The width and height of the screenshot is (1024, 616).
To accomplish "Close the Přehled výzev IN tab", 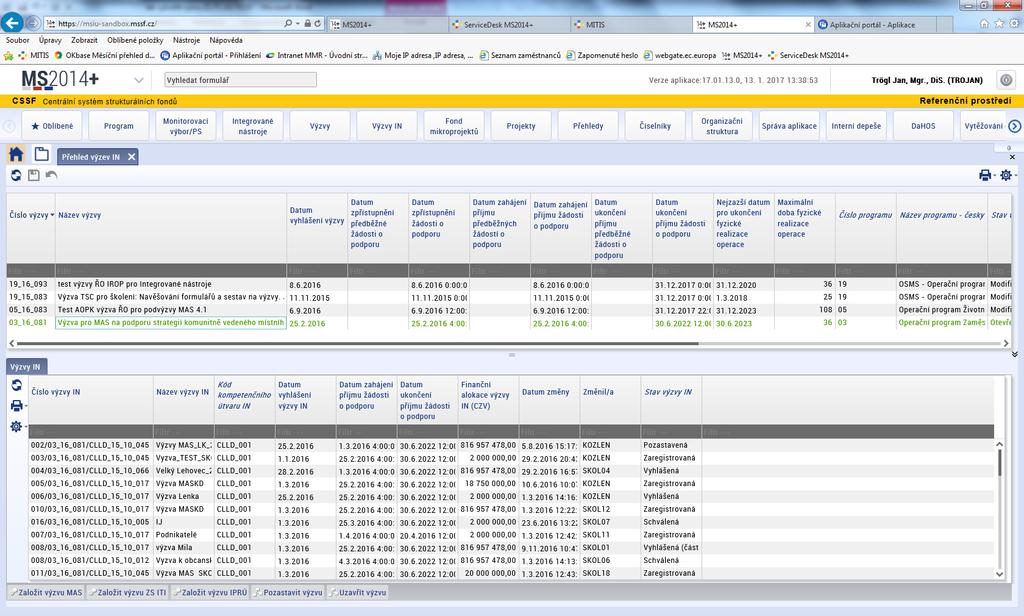I will tap(131, 157).
